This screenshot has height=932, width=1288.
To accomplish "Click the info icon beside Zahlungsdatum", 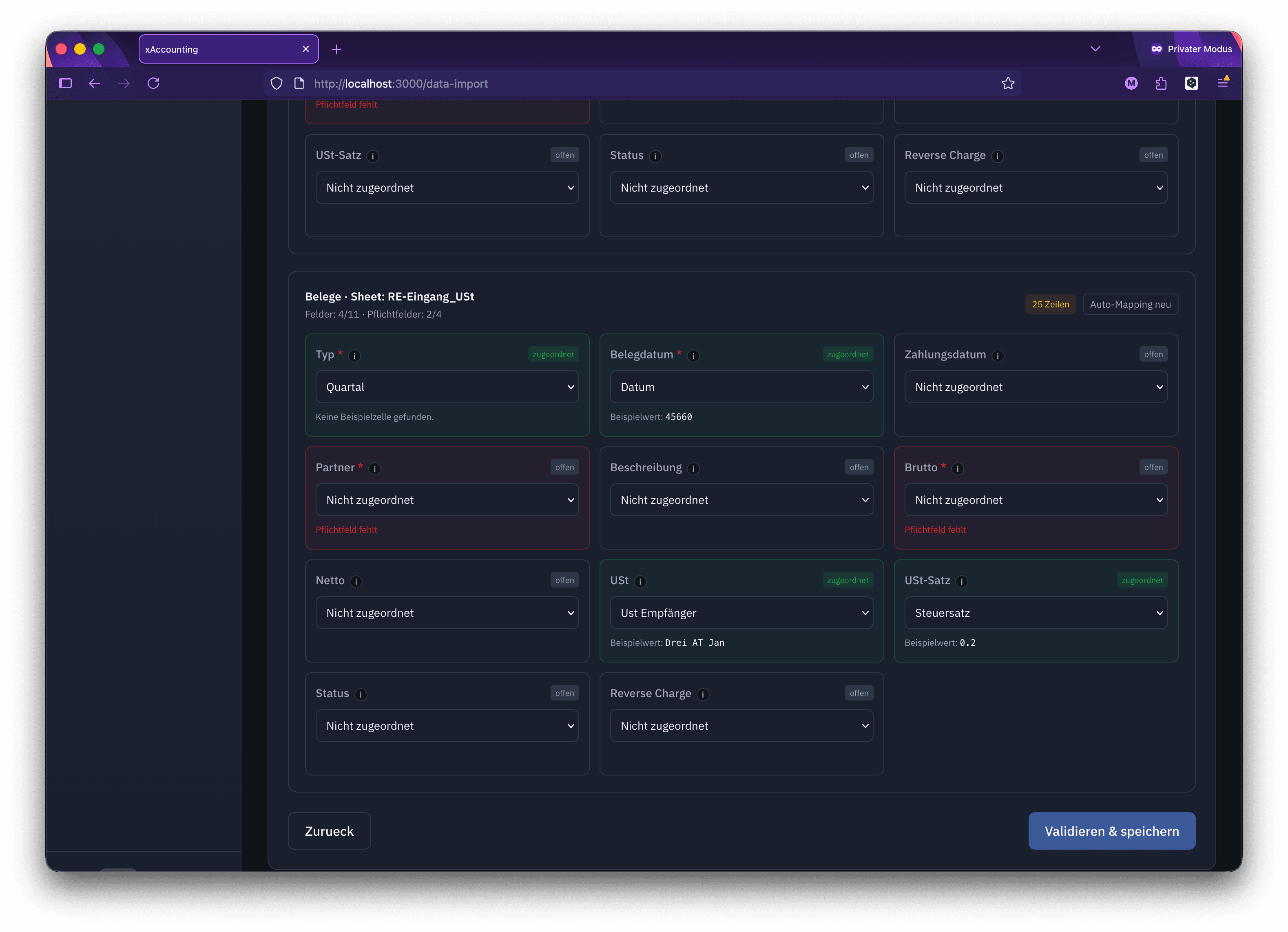I will pos(997,356).
